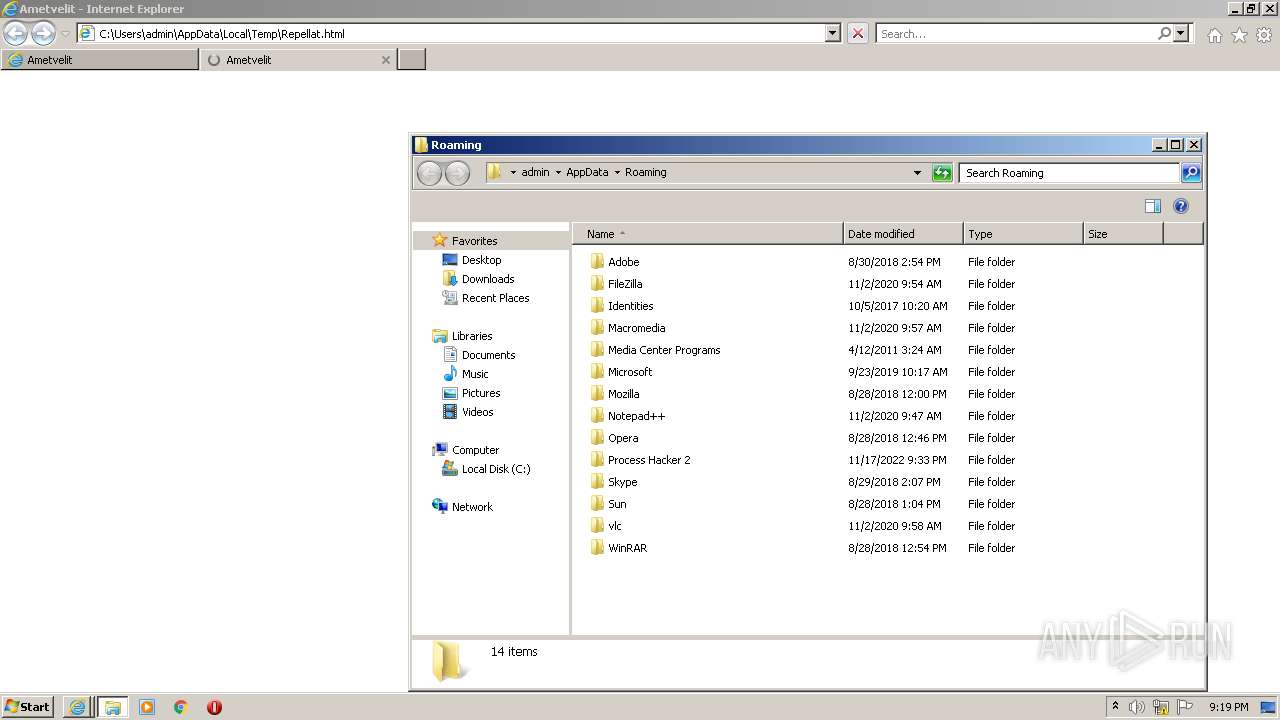Select the Mozilla folder name
The height and width of the screenshot is (720, 1280).
coord(623,394)
